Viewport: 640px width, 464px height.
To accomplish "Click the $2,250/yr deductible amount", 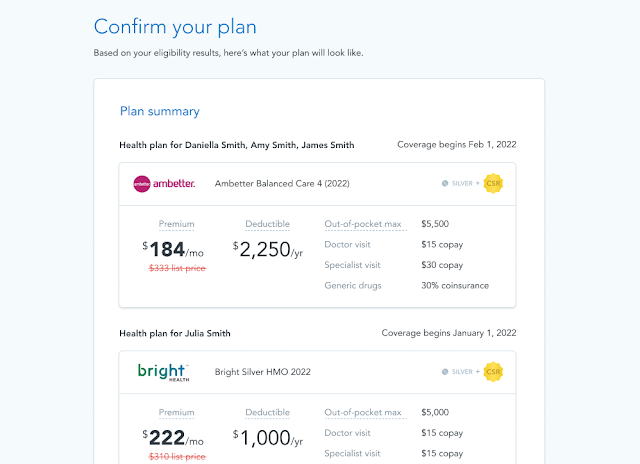I will coord(267,249).
